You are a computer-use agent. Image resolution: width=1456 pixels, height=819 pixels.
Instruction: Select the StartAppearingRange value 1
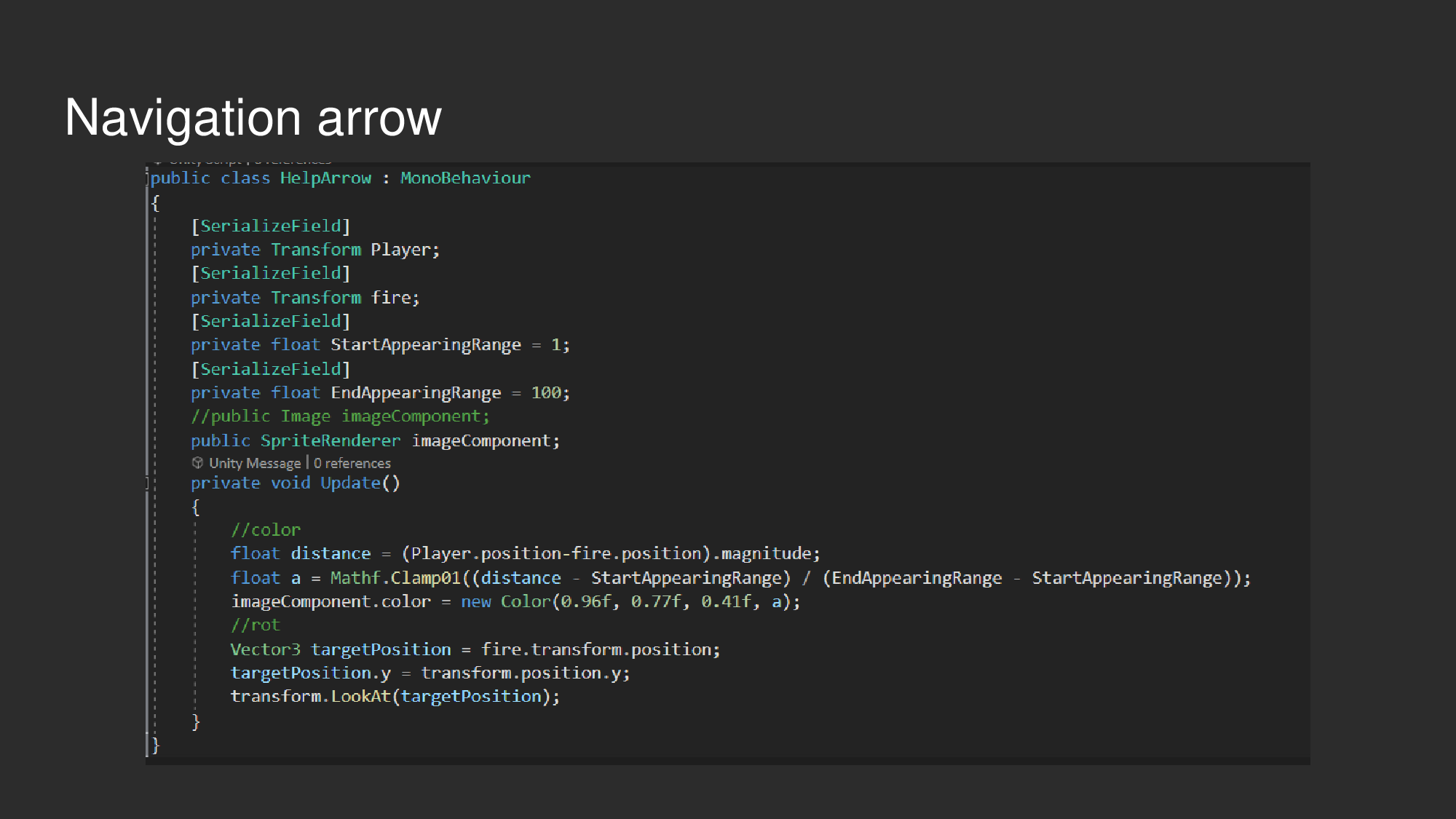pos(555,344)
